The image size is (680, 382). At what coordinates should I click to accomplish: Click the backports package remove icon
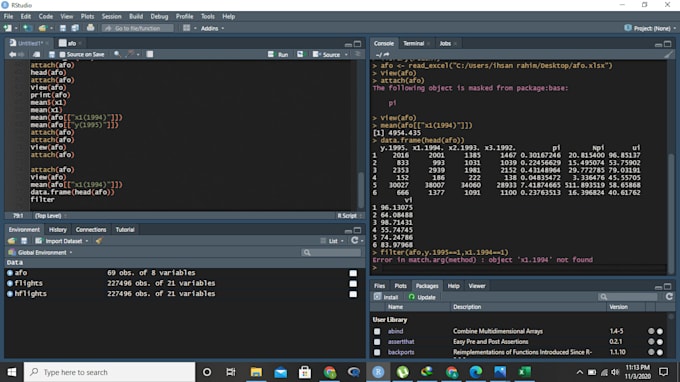660,352
